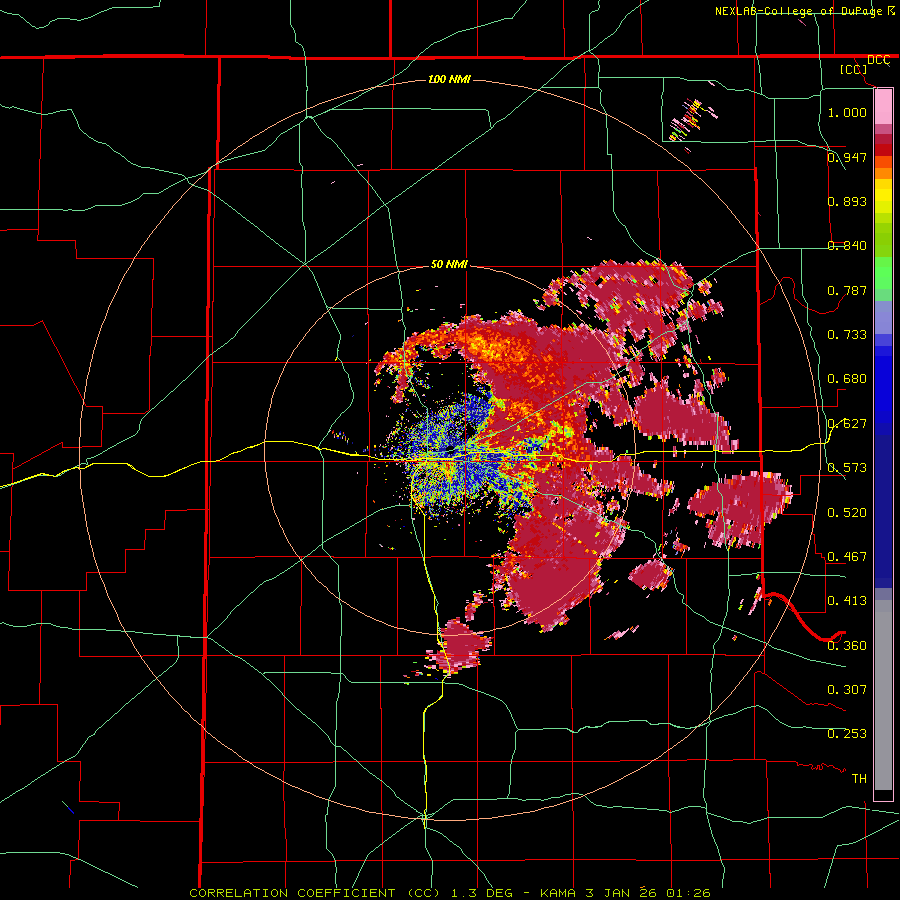The height and width of the screenshot is (900, 900).
Task: Select the 0.733 legend value
Action: tap(847, 334)
